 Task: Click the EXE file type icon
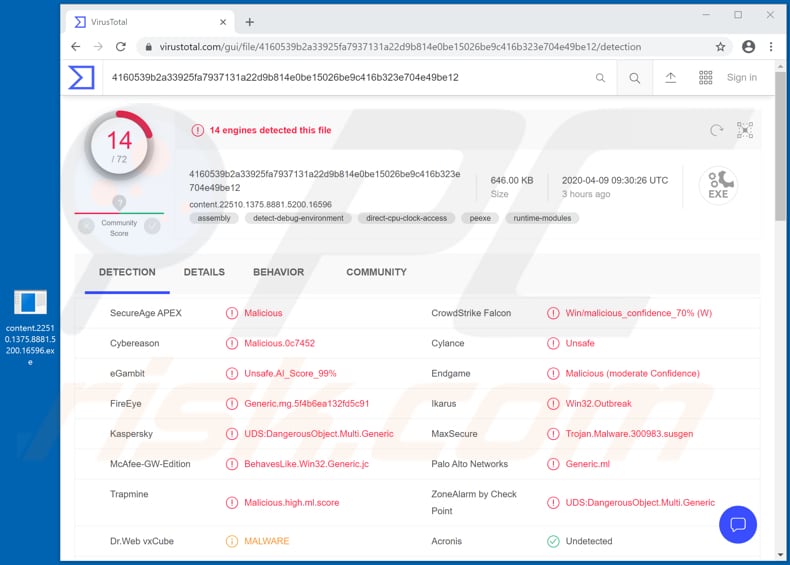(718, 184)
